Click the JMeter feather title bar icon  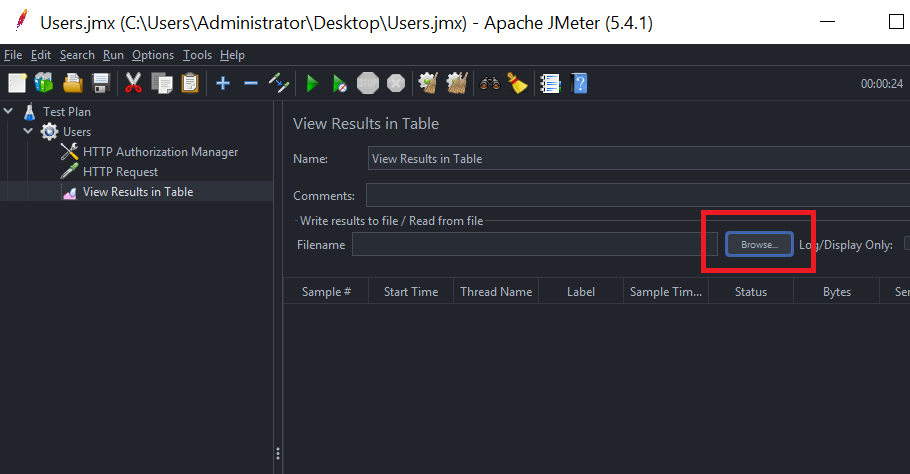point(22,20)
